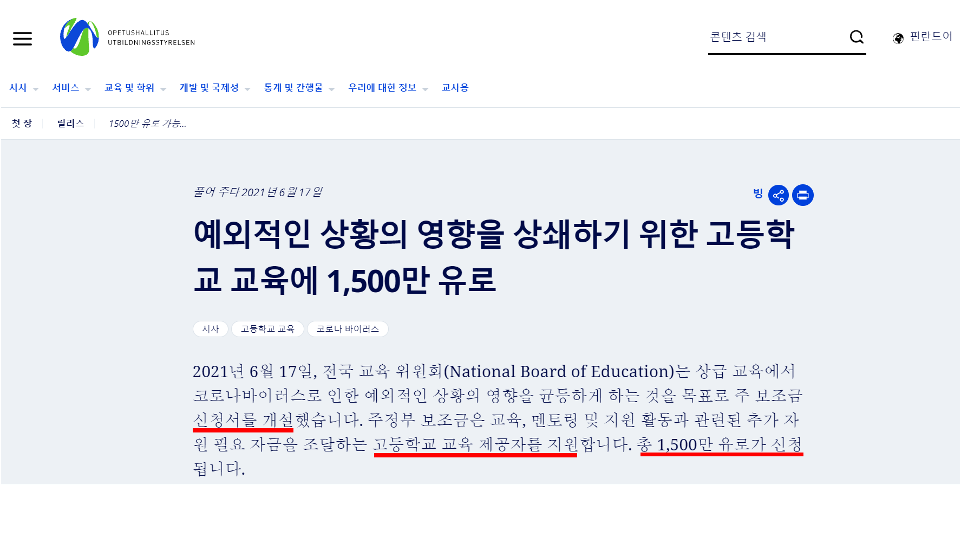The image size is (960, 540).
Task: Click the search magnifier icon
Action: point(857,38)
